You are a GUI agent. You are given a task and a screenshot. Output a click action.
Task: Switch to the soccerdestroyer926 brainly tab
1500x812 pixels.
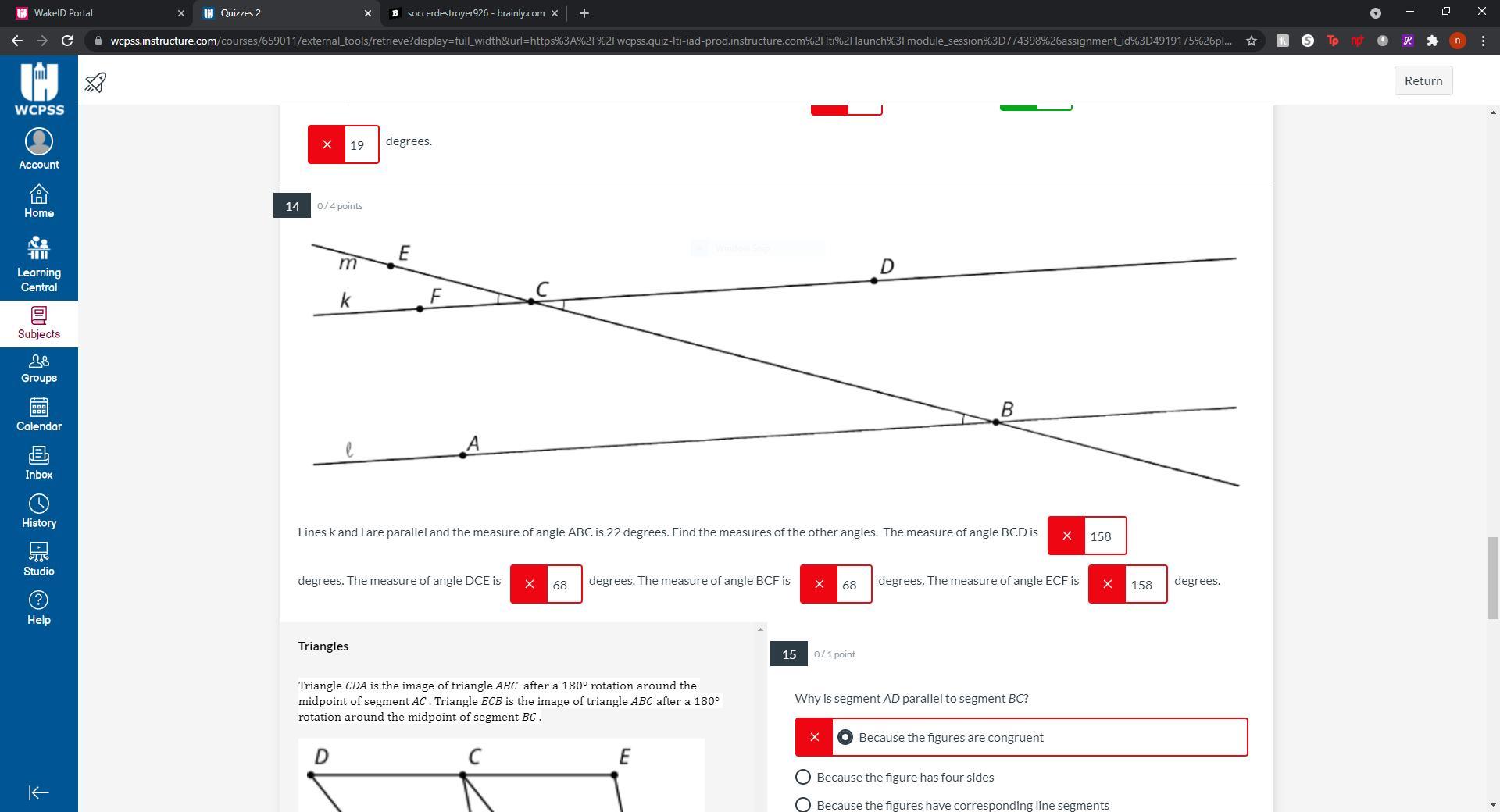(x=473, y=13)
